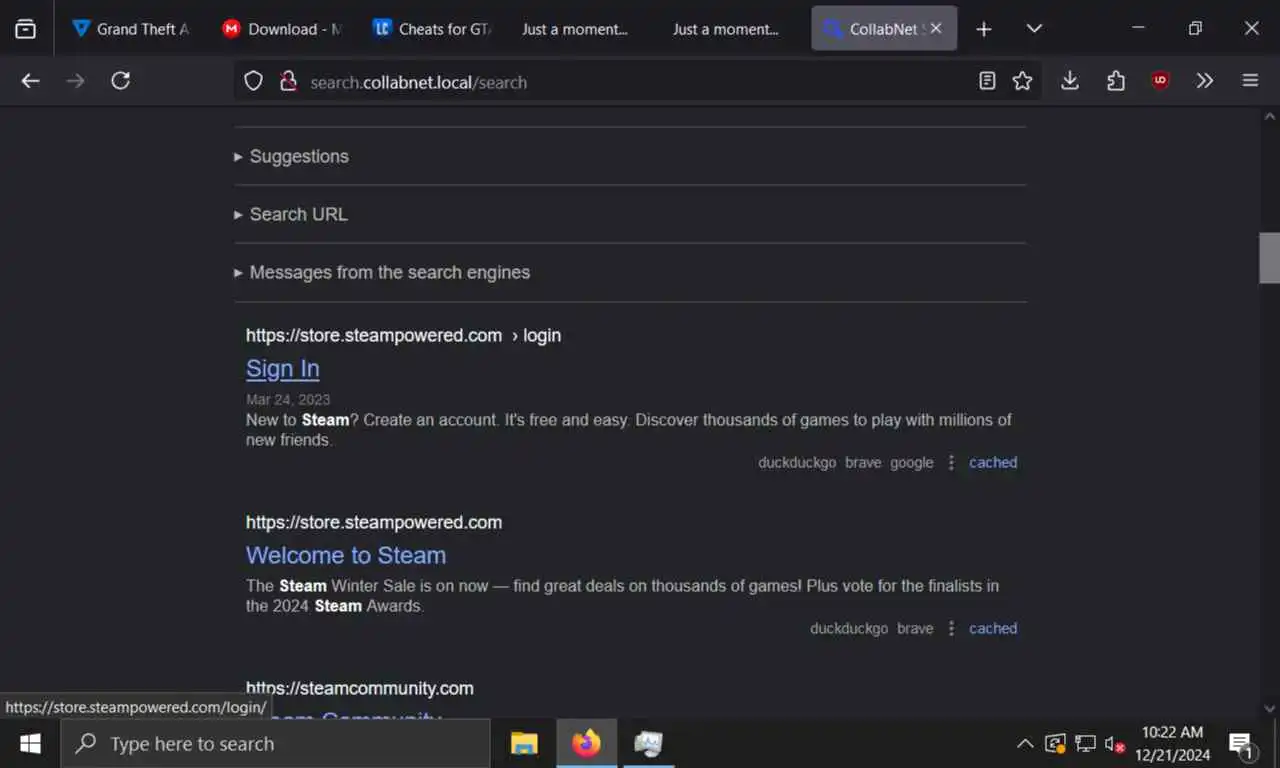Show more tools overflow chevron
1280x768 pixels.
pyautogui.click(x=1205, y=81)
